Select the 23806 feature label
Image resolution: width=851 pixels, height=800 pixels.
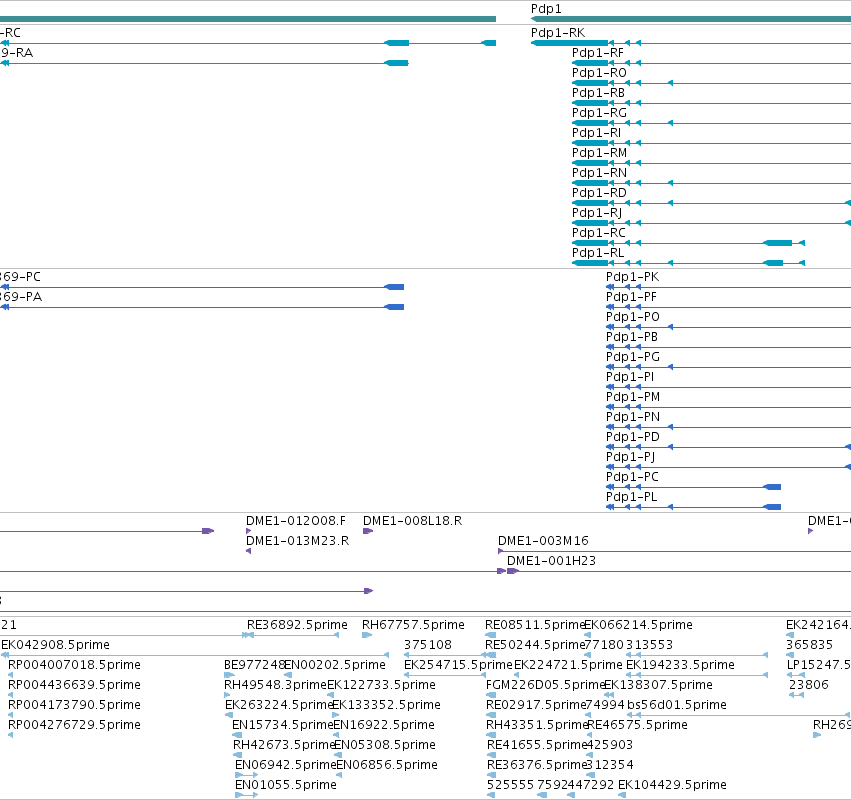click(809, 685)
